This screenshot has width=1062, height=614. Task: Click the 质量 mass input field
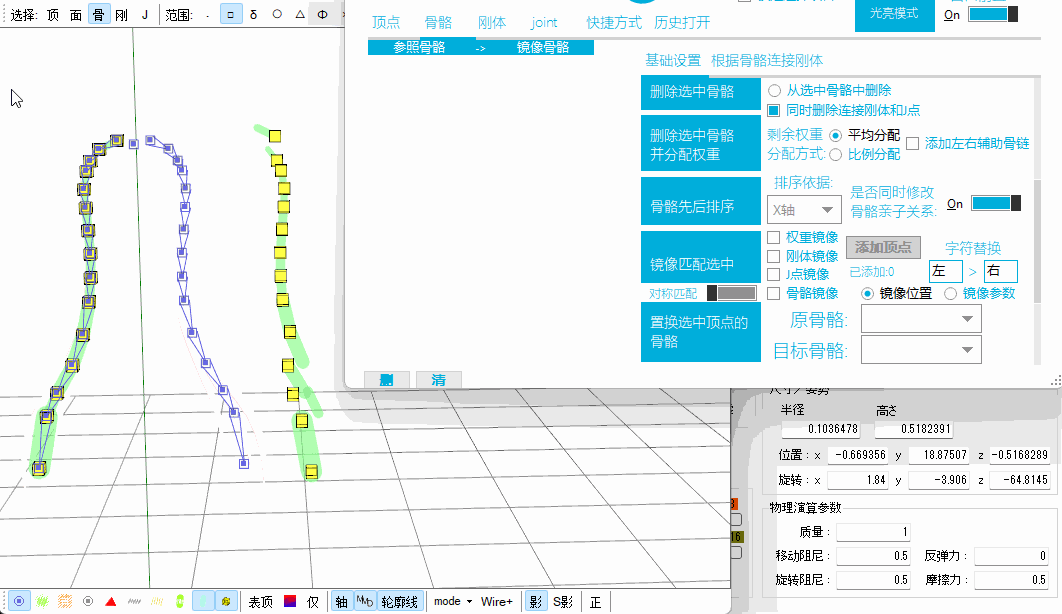[872, 532]
